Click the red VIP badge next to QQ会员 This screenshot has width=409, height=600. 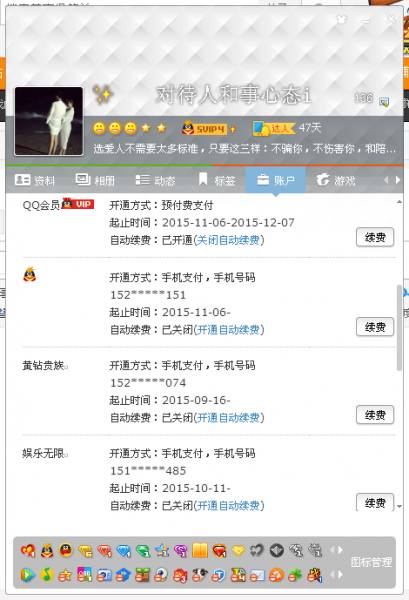click(78, 204)
